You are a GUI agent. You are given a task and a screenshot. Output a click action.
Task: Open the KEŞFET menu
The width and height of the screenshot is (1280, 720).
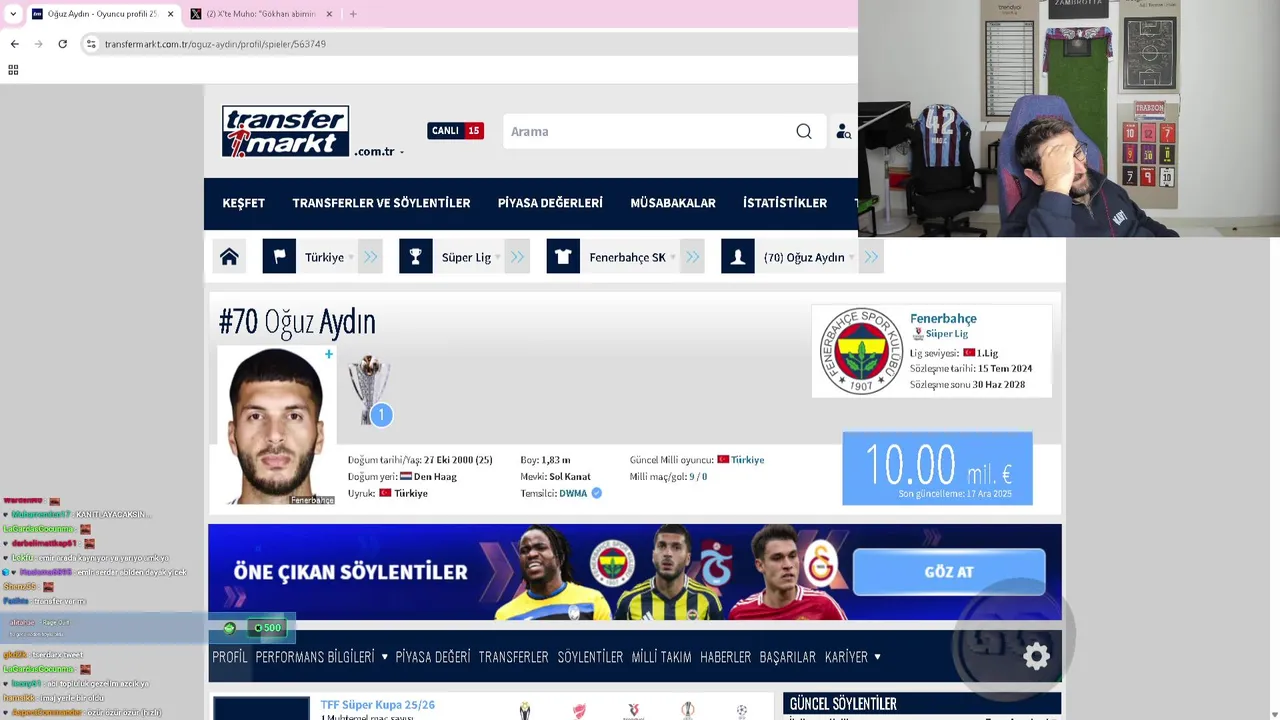(243, 203)
